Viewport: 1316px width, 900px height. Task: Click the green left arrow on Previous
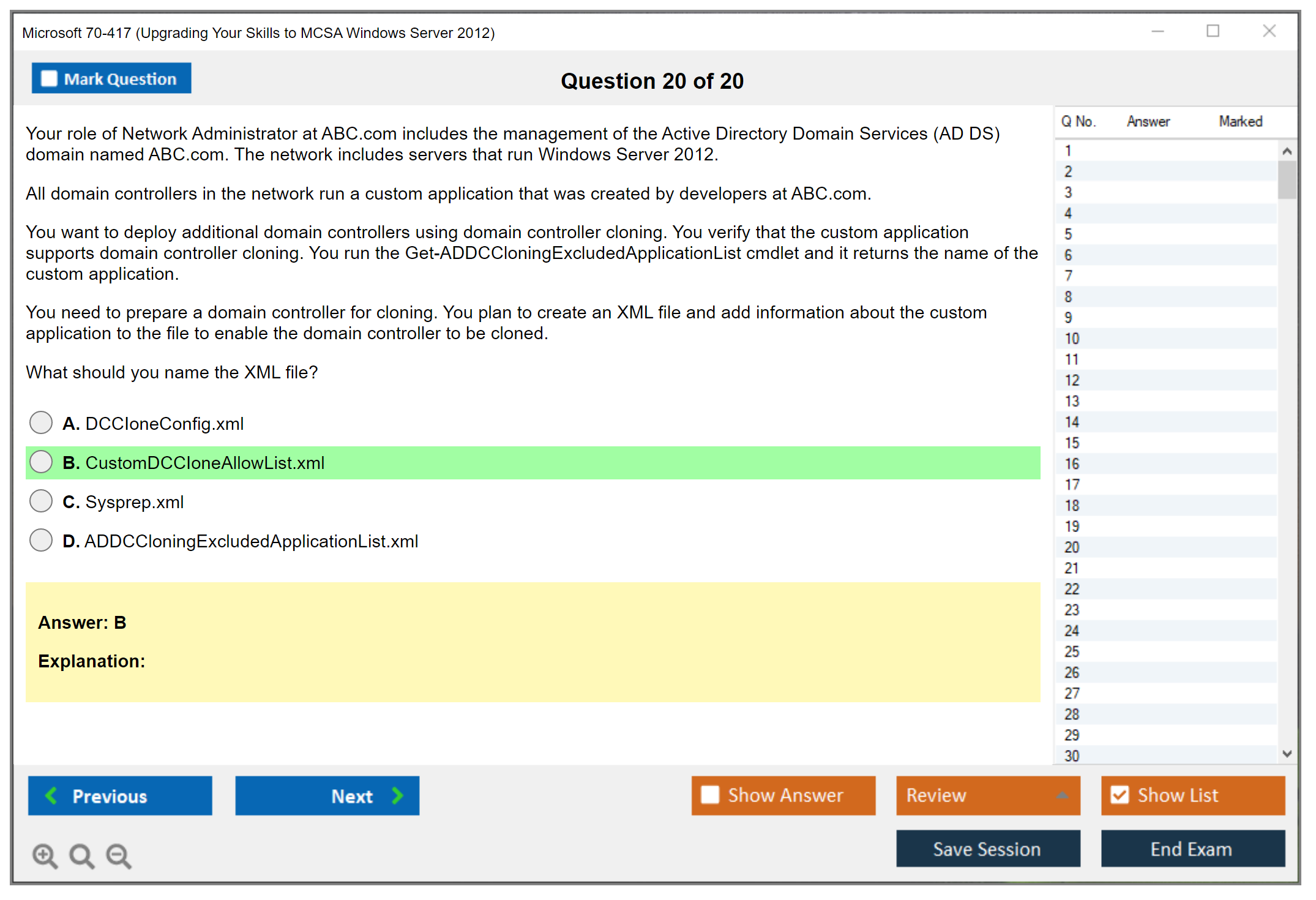coord(51,795)
